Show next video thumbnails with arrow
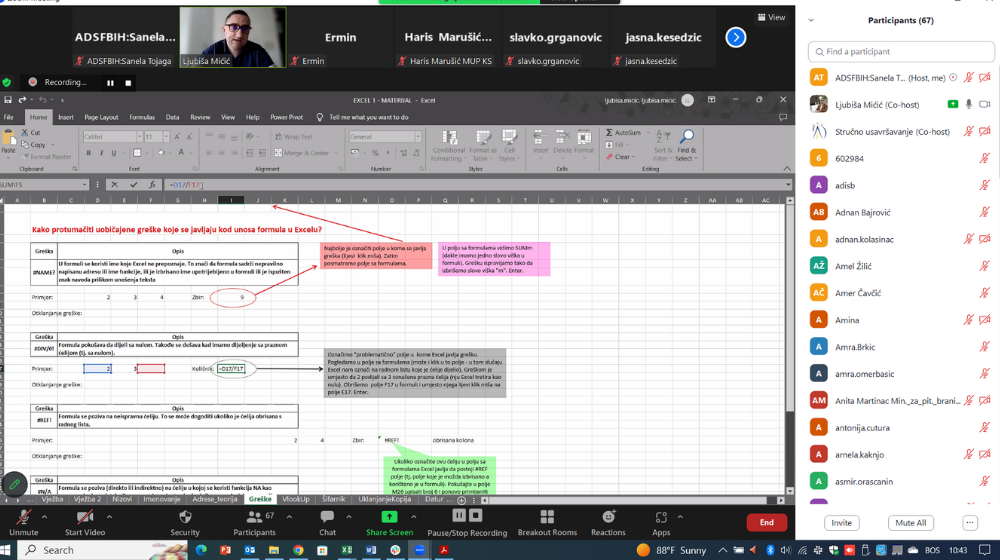Viewport: 1000px width, 560px height. [735, 38]
